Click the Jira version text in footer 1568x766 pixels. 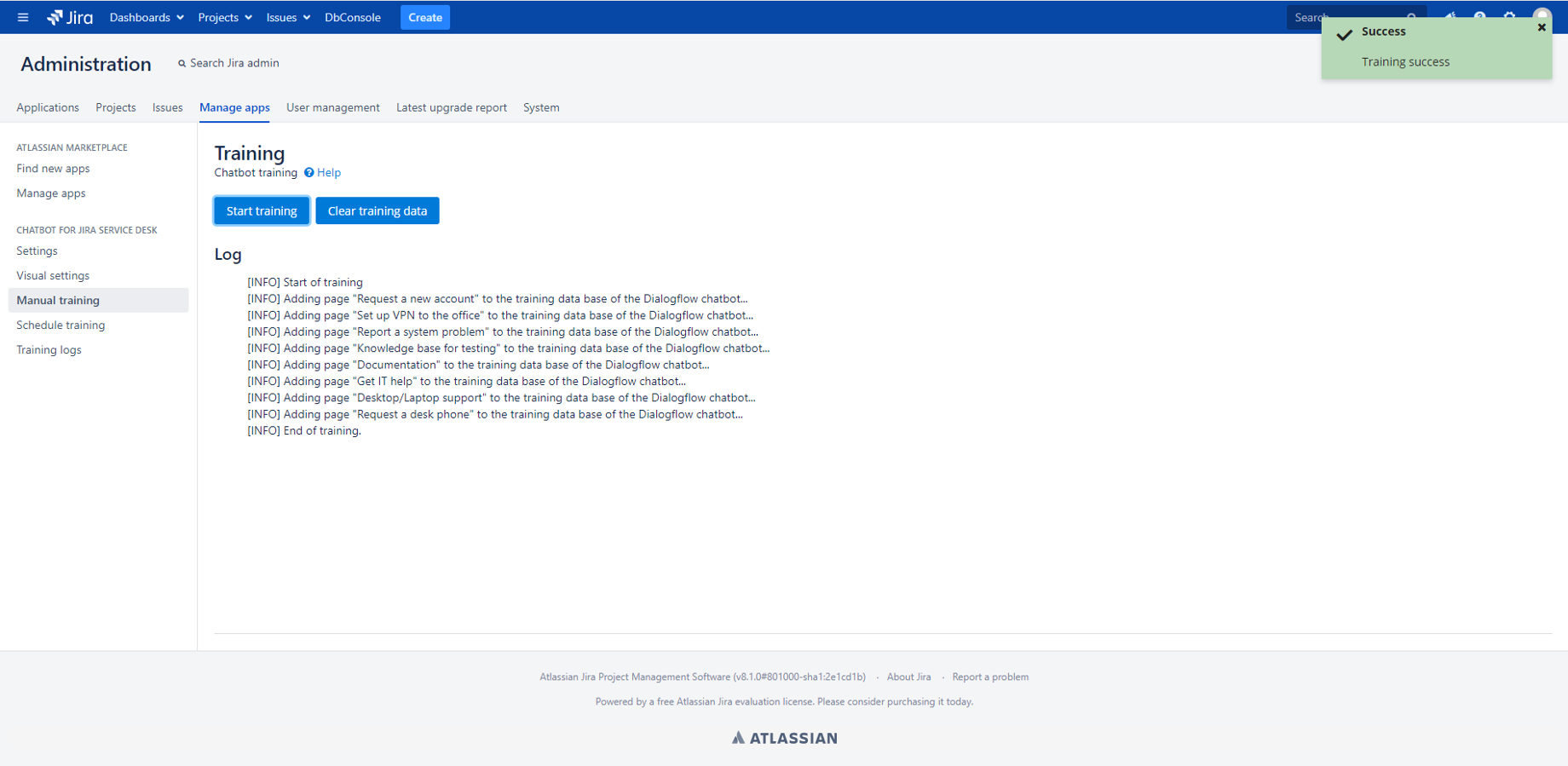pos(702,677)
